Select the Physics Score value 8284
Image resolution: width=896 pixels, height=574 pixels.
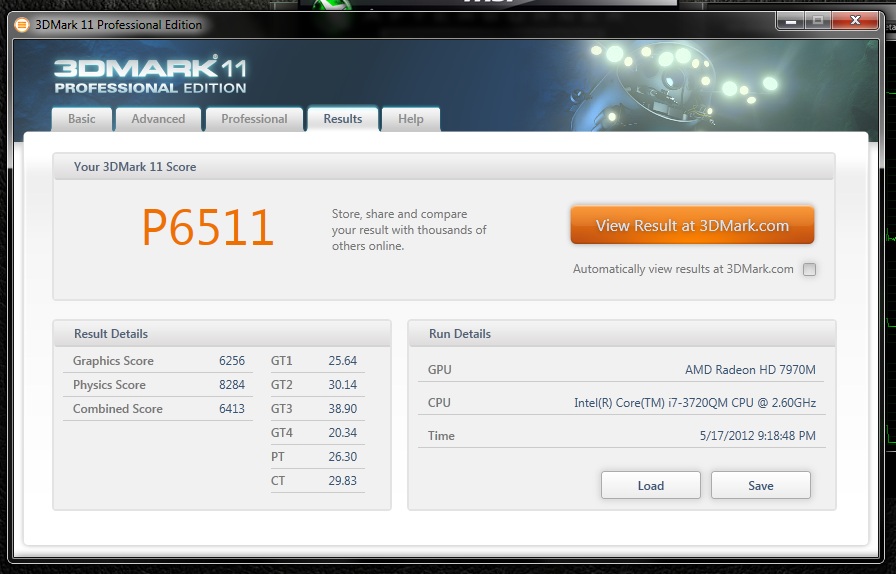[x=232, y=385]
